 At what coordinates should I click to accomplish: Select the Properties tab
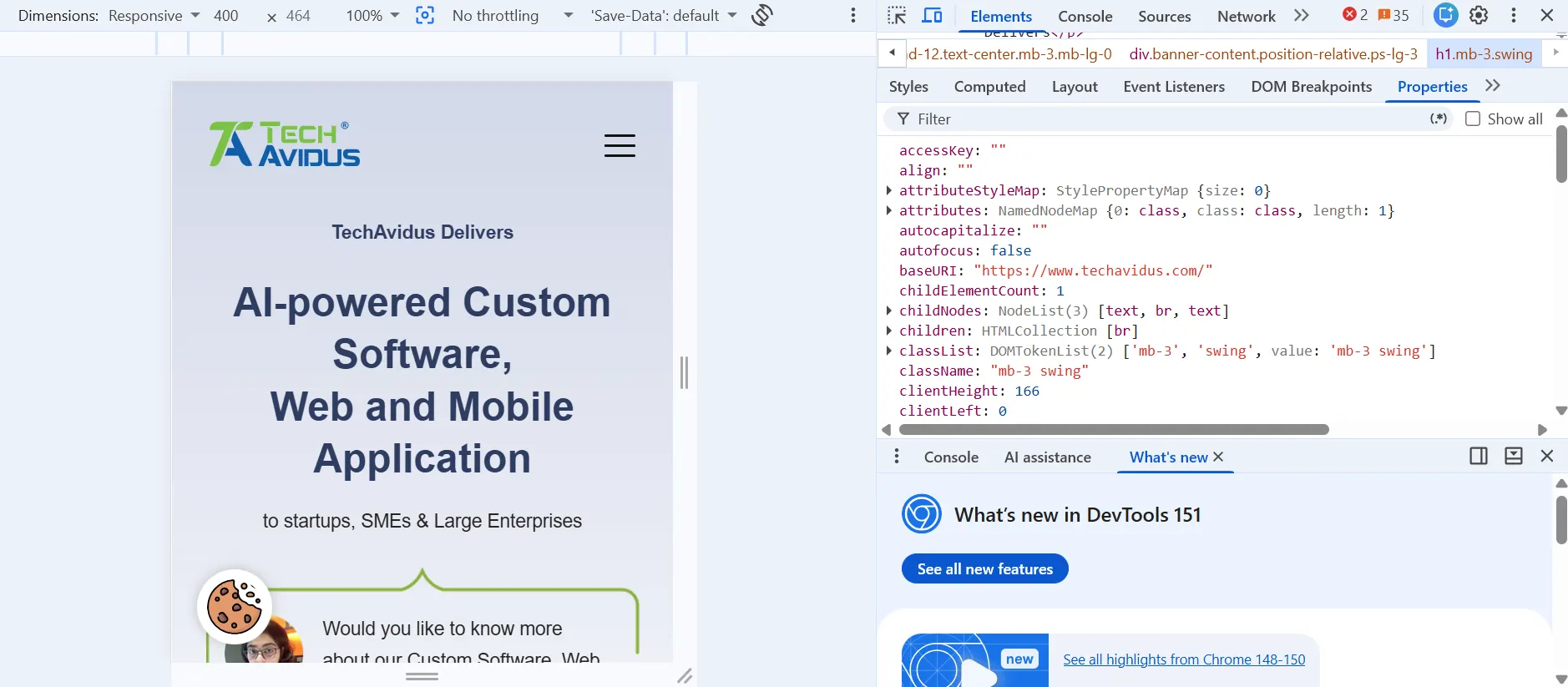point(1432,86)
